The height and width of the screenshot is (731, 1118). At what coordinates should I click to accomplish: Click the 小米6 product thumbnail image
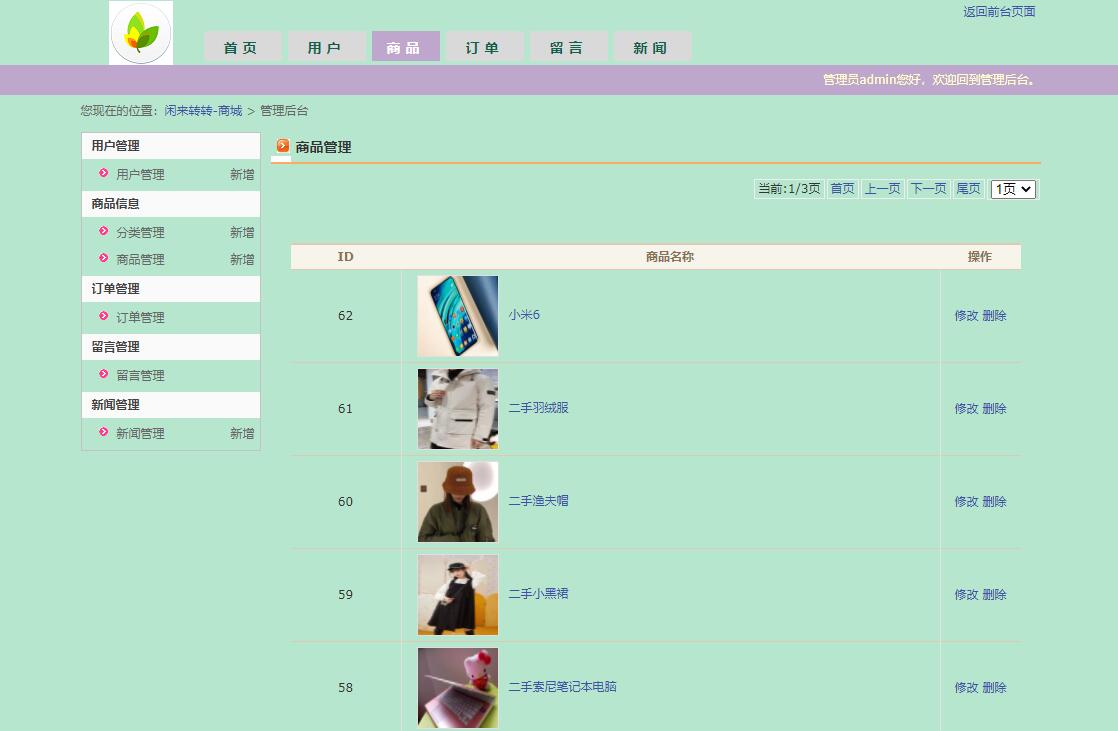[x=457, y=315]
